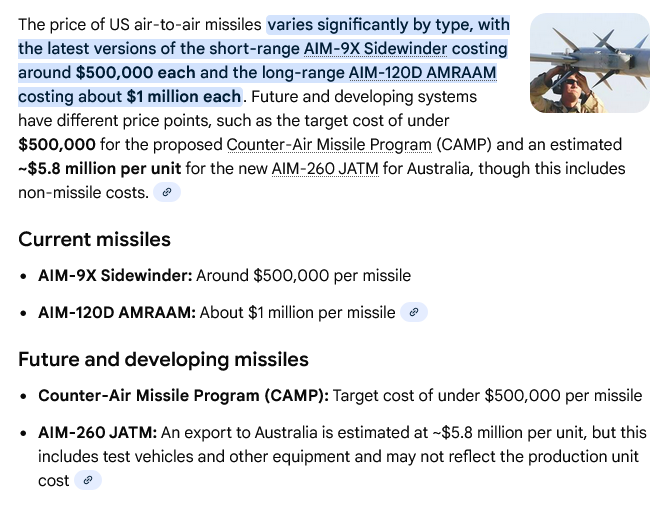Click the underlined AIM-260 JATM link
671x513 pixels.
click(x=325, y=168)
